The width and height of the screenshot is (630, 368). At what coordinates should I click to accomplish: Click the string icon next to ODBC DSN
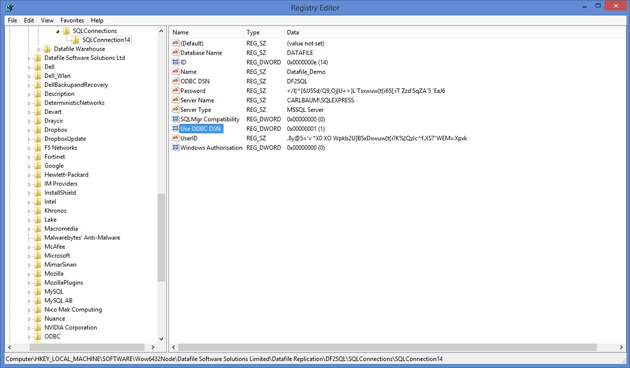point(176,81)
